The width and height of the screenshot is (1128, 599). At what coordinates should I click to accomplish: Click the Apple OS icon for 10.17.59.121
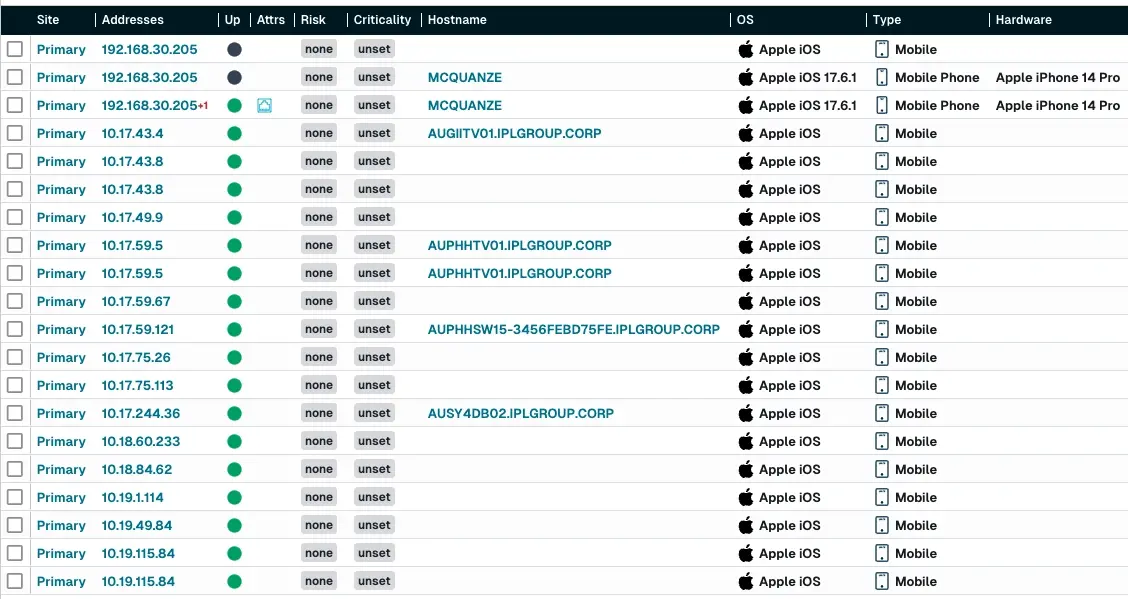745,329
